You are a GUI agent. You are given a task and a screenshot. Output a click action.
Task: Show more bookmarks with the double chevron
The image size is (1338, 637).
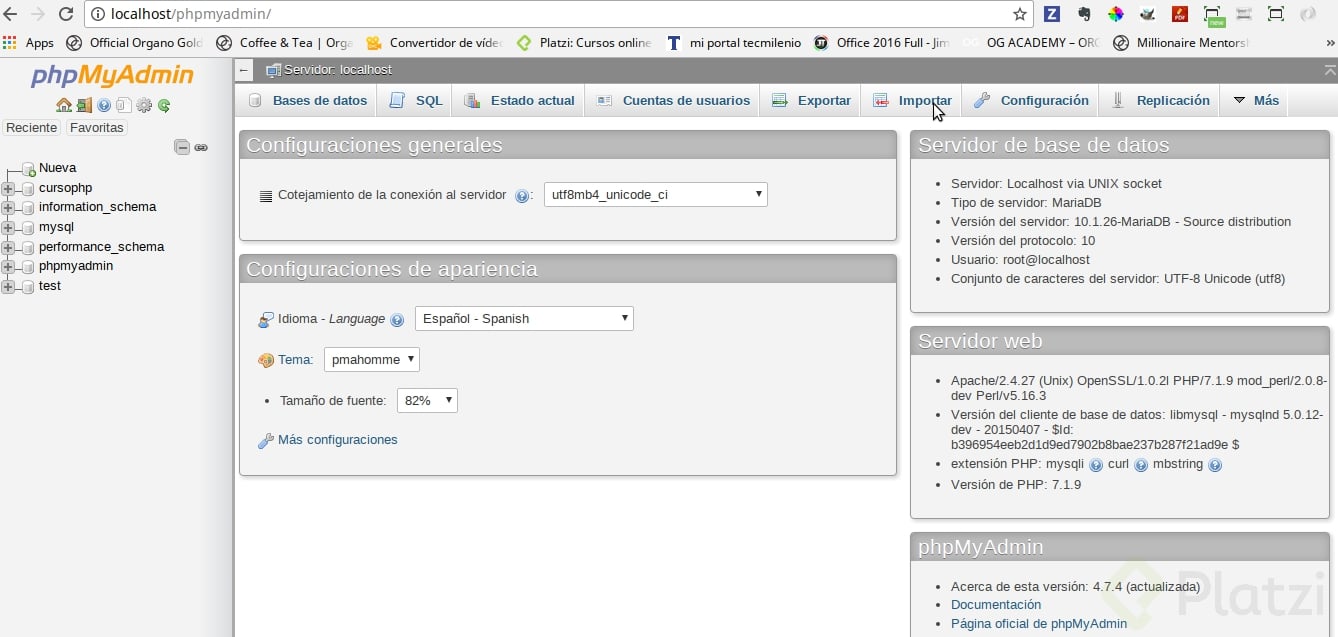[x=1330, y=43]
